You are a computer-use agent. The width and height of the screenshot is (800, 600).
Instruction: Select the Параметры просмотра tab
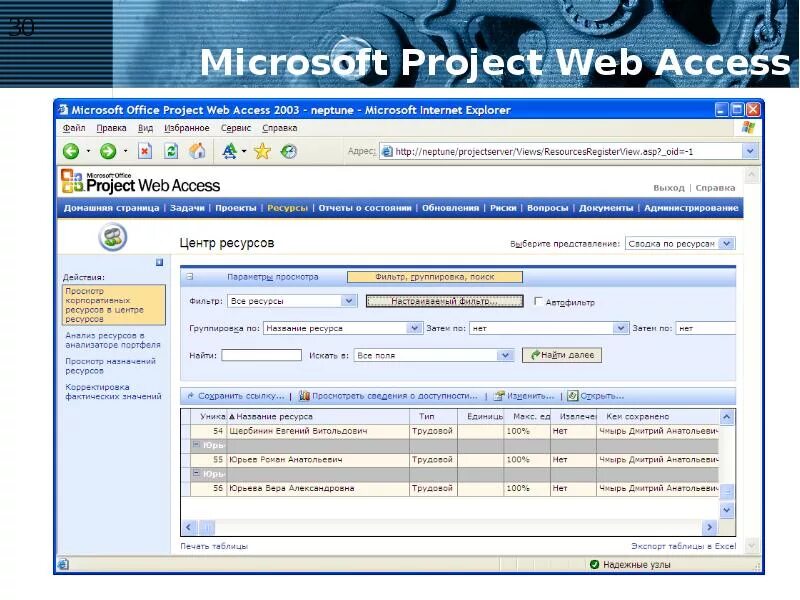[x=272, y=277]
